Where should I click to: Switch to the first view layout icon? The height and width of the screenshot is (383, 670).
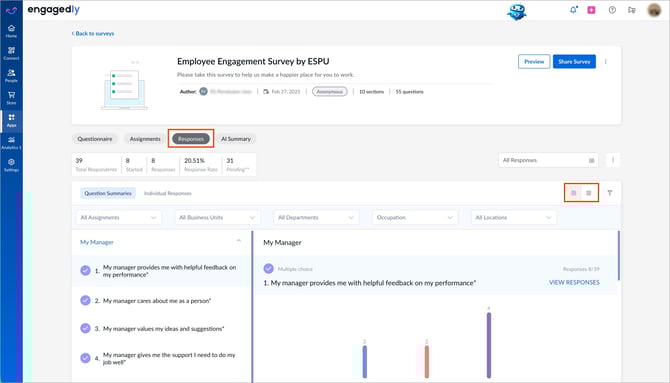click(x=574, y=193)
